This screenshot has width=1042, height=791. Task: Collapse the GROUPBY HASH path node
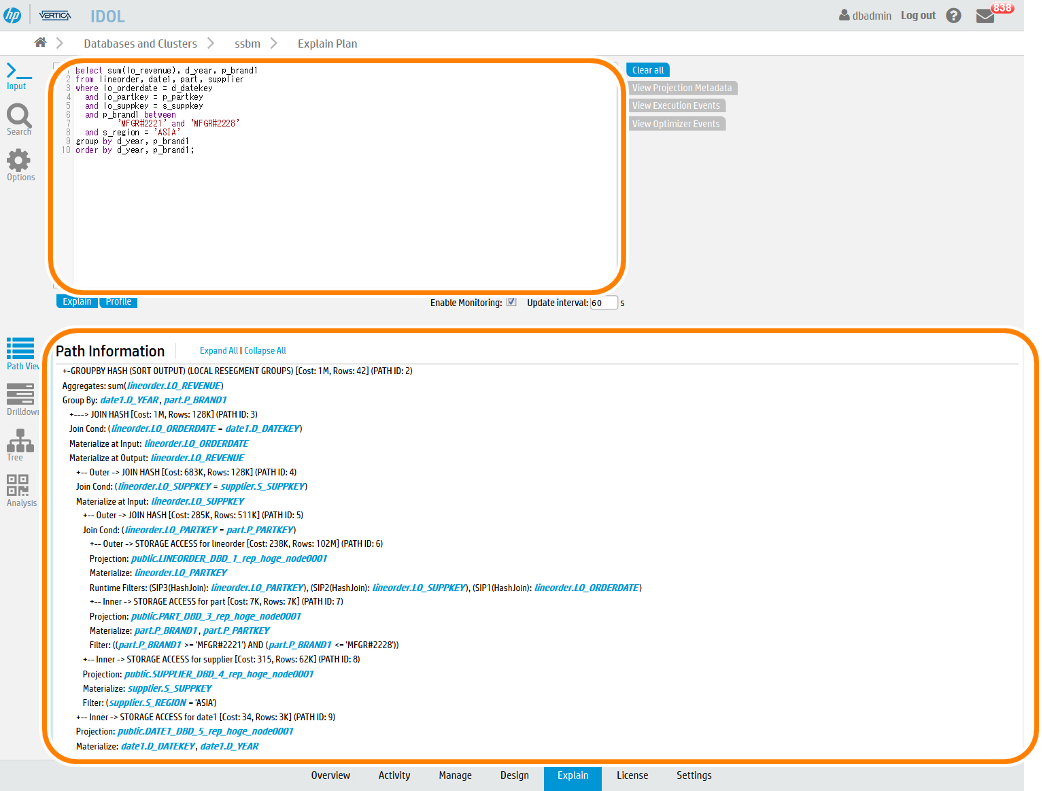click(66, 371)
